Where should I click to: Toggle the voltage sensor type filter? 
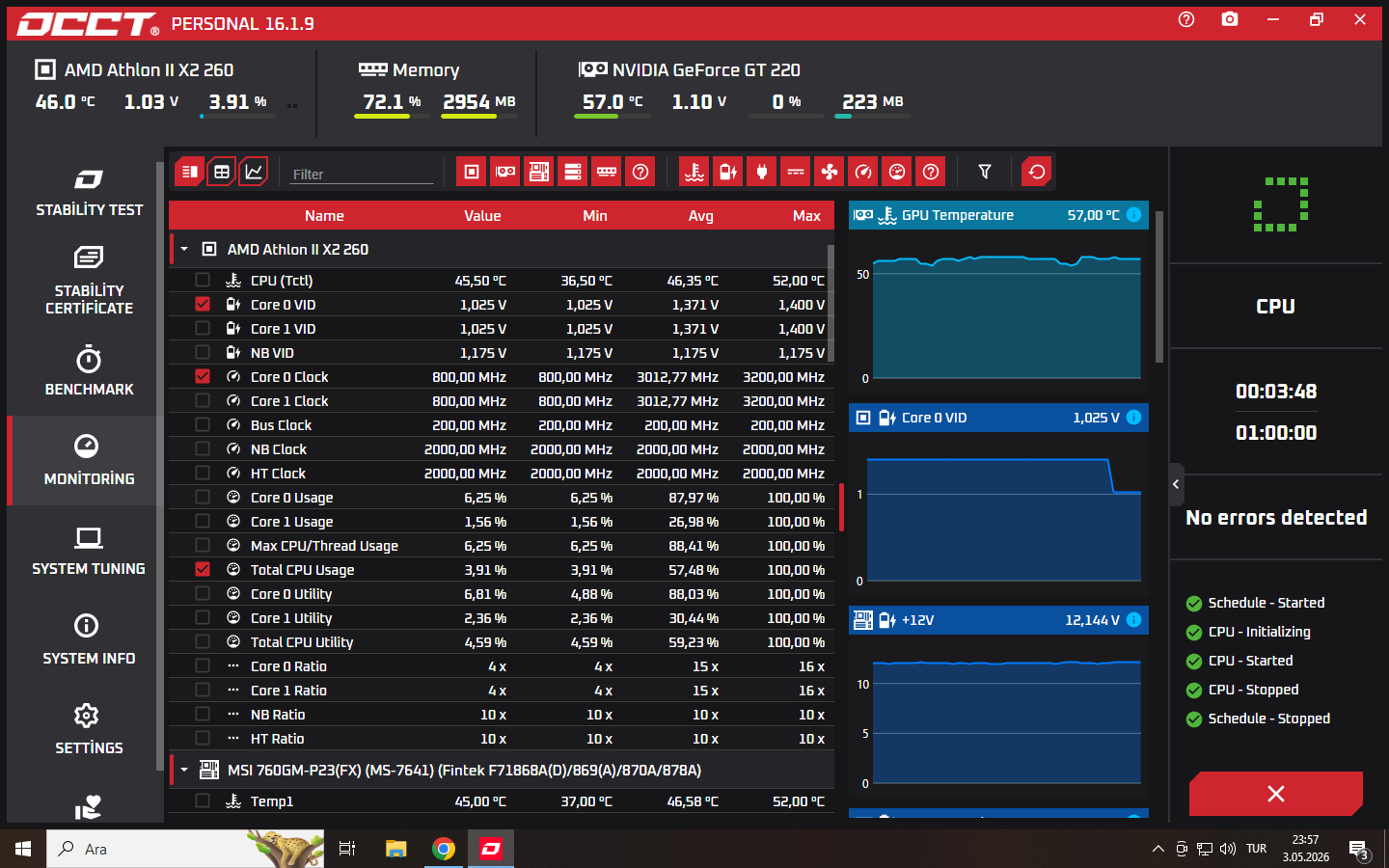click(x=728, y=172)
